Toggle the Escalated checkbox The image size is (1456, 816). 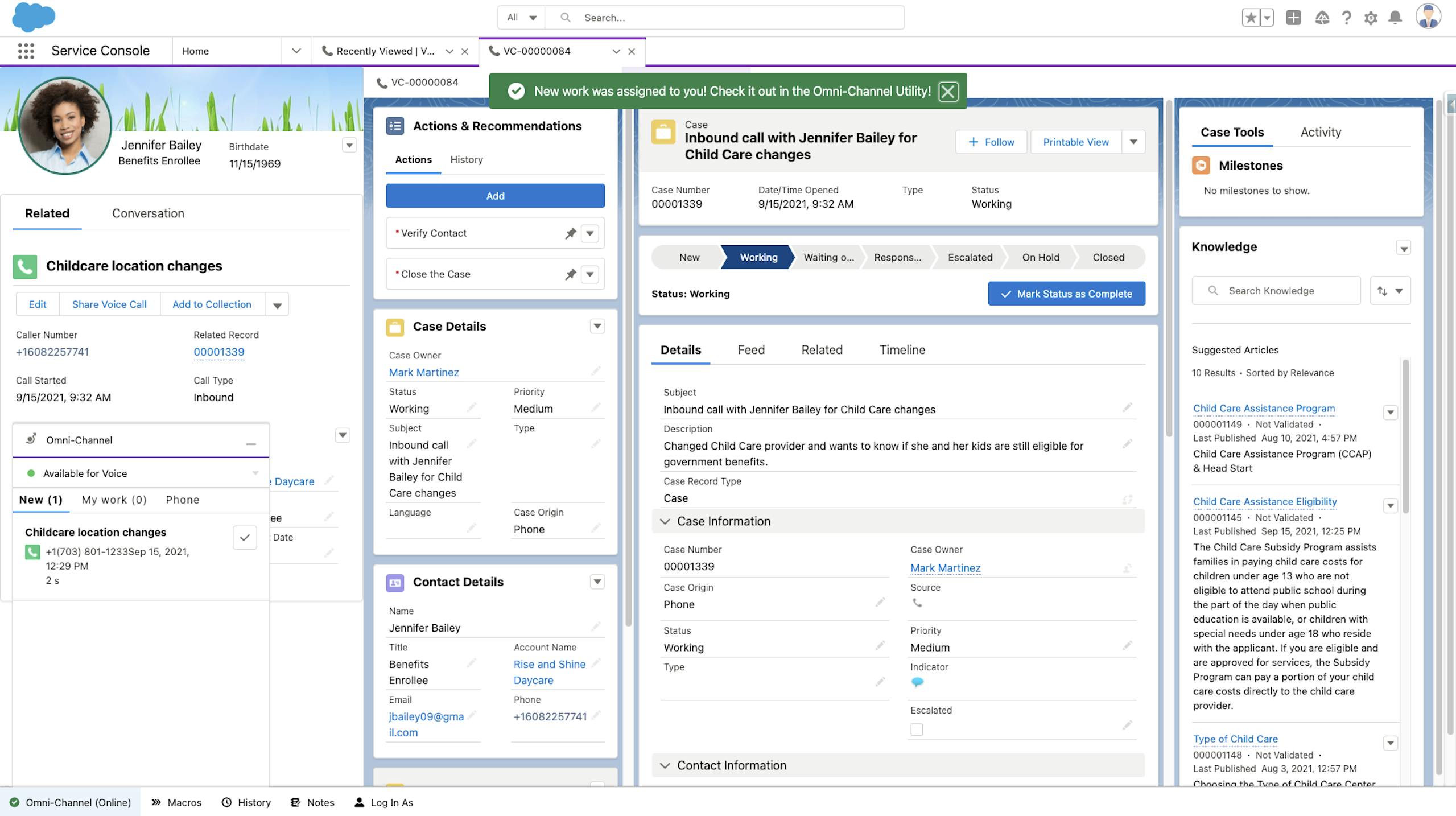pos(916,730)
